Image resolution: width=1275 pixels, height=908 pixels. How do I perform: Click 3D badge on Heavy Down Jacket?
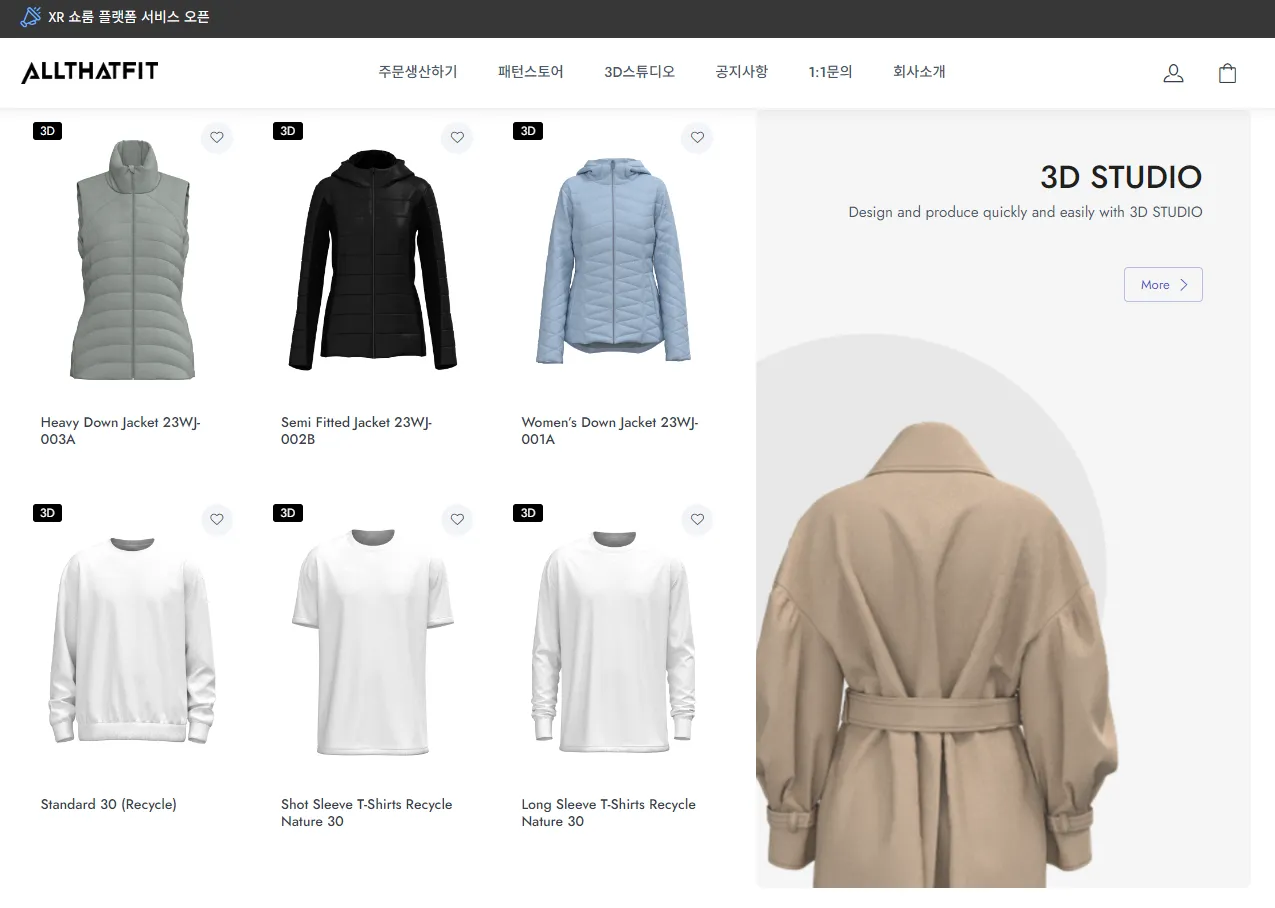pos(48,131)
